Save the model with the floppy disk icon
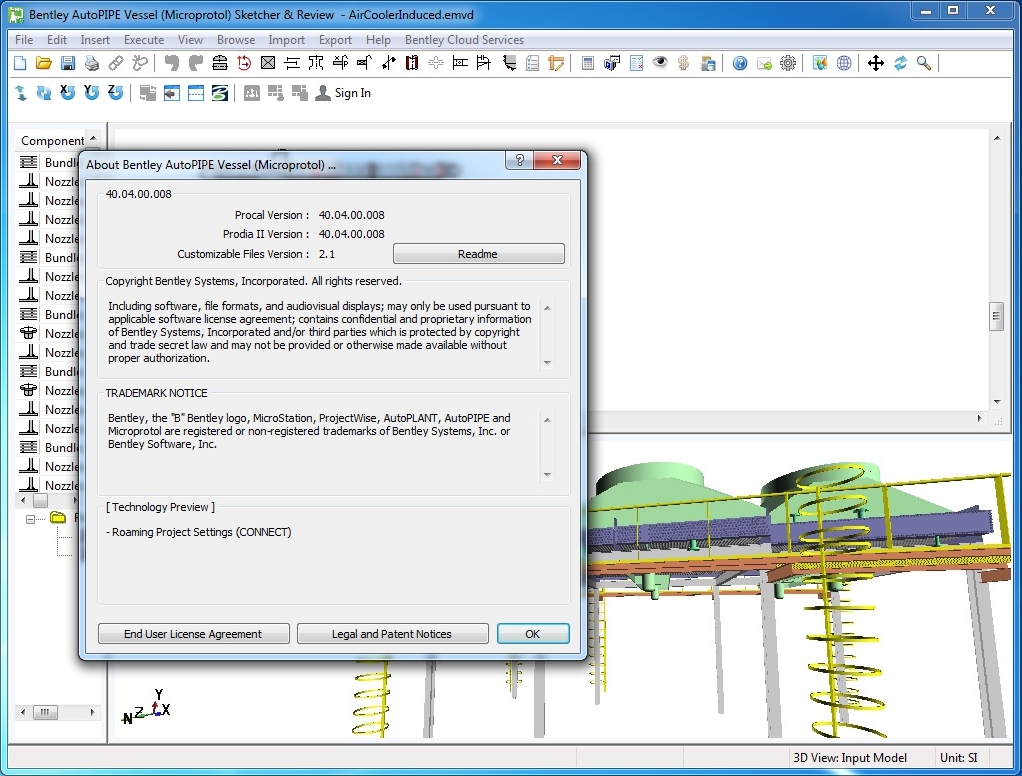This screenshot has width=1022, height=776. [x=68, y=63]
